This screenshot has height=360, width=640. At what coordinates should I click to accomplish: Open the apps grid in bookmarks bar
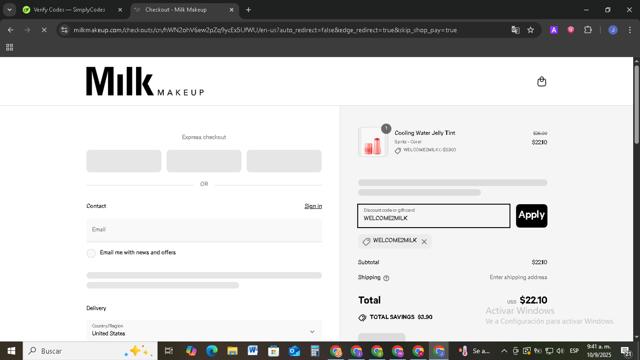[x=9, y=47]
